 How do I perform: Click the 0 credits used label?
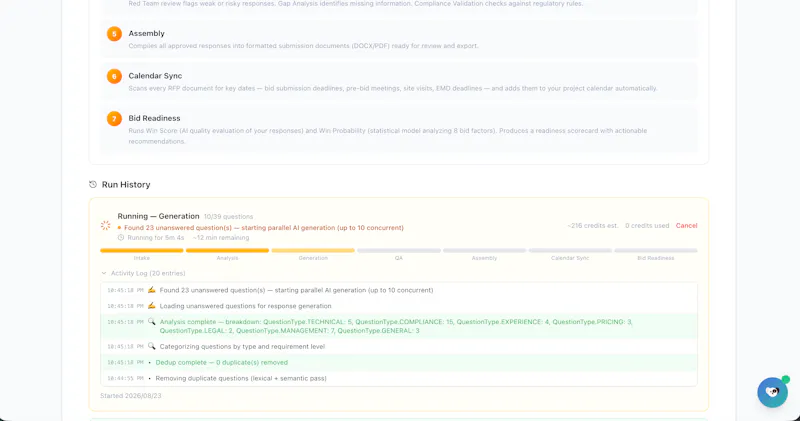click(x=647, y=226)
